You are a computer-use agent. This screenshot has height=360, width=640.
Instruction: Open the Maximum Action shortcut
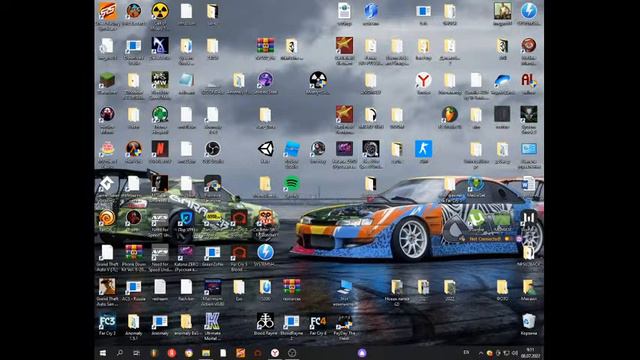[212, 287]
